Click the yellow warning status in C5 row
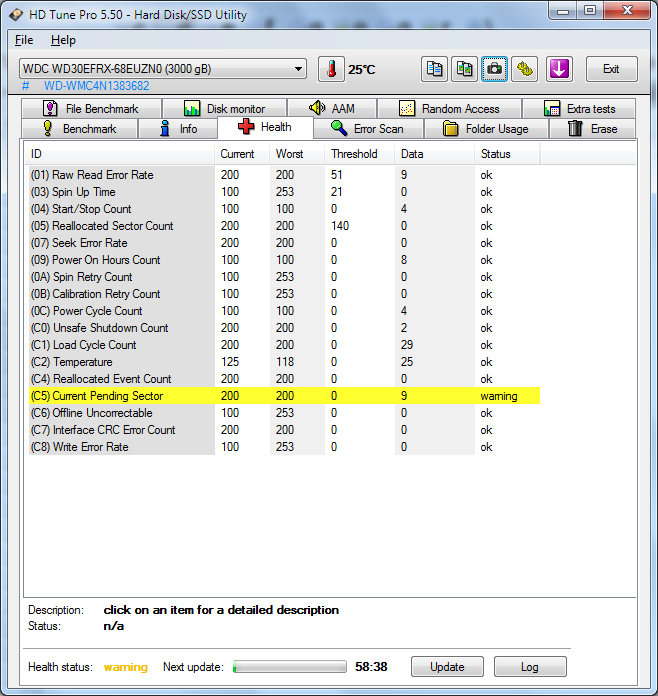The image size is (658, 696). 499,396
